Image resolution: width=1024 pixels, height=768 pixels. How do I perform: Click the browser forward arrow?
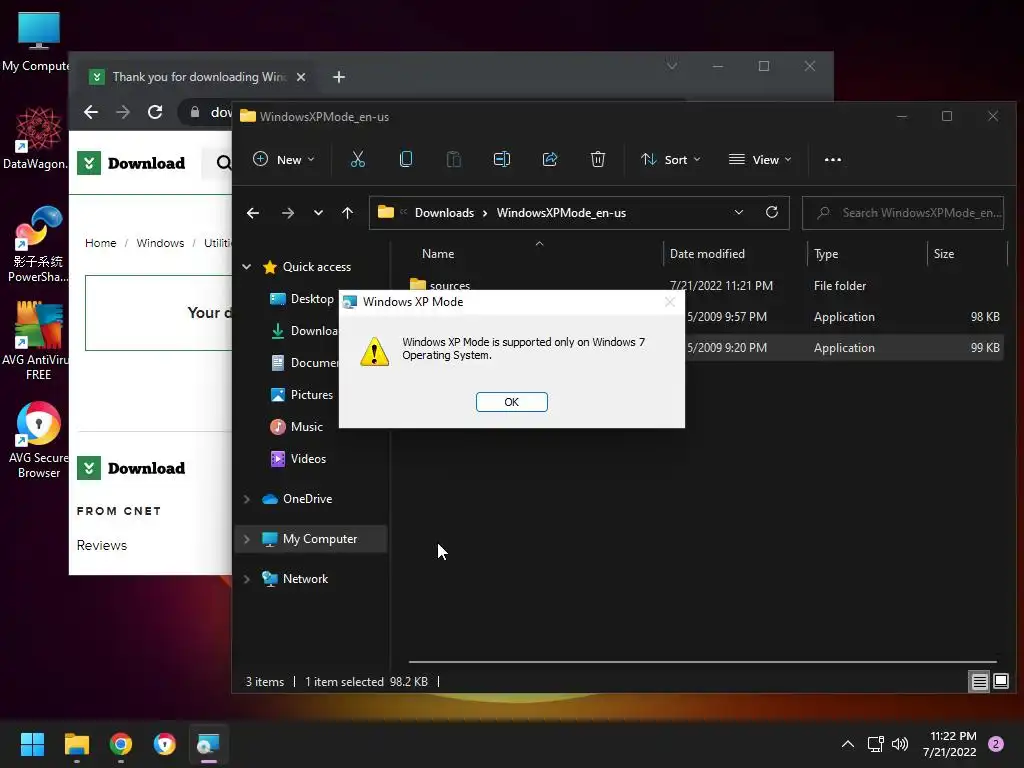coord(123,112)
